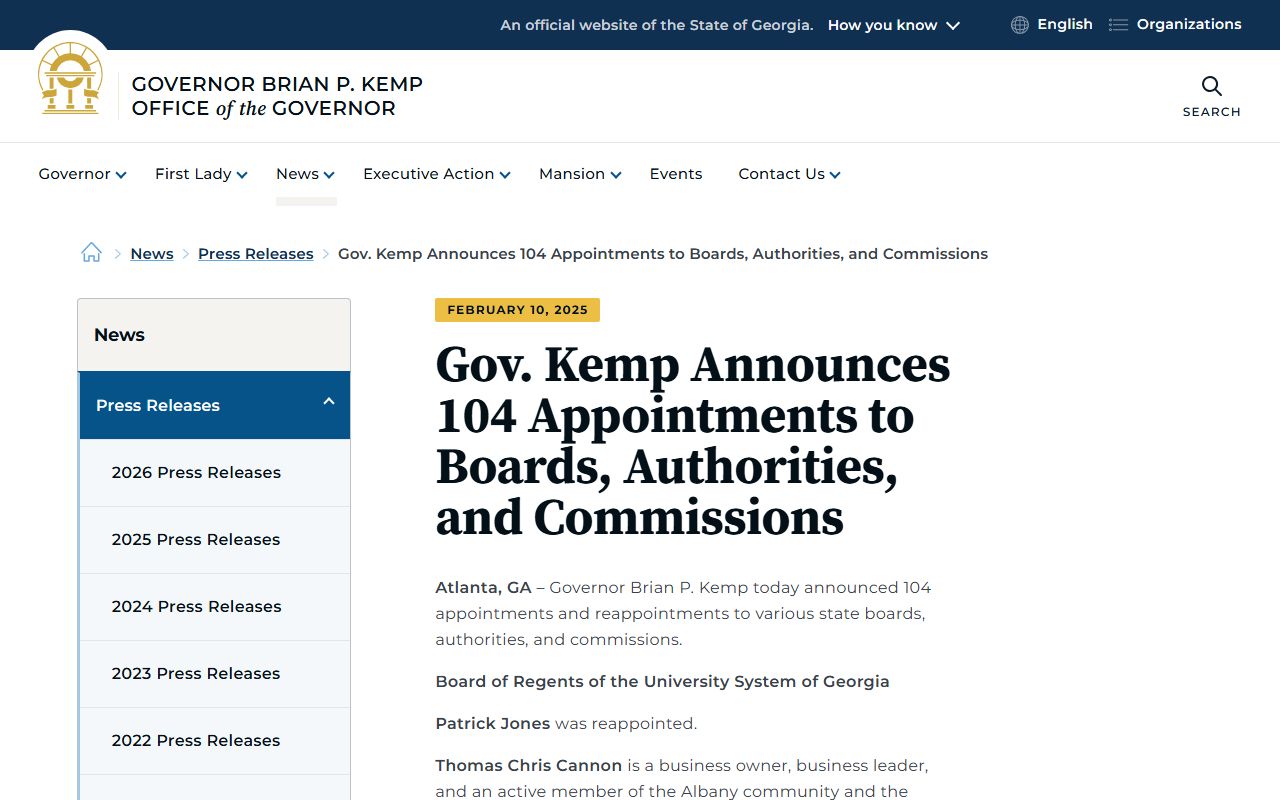Click the News breadcrumb link
Screen dimensions: 1280x800
click(x=152, y=254)
